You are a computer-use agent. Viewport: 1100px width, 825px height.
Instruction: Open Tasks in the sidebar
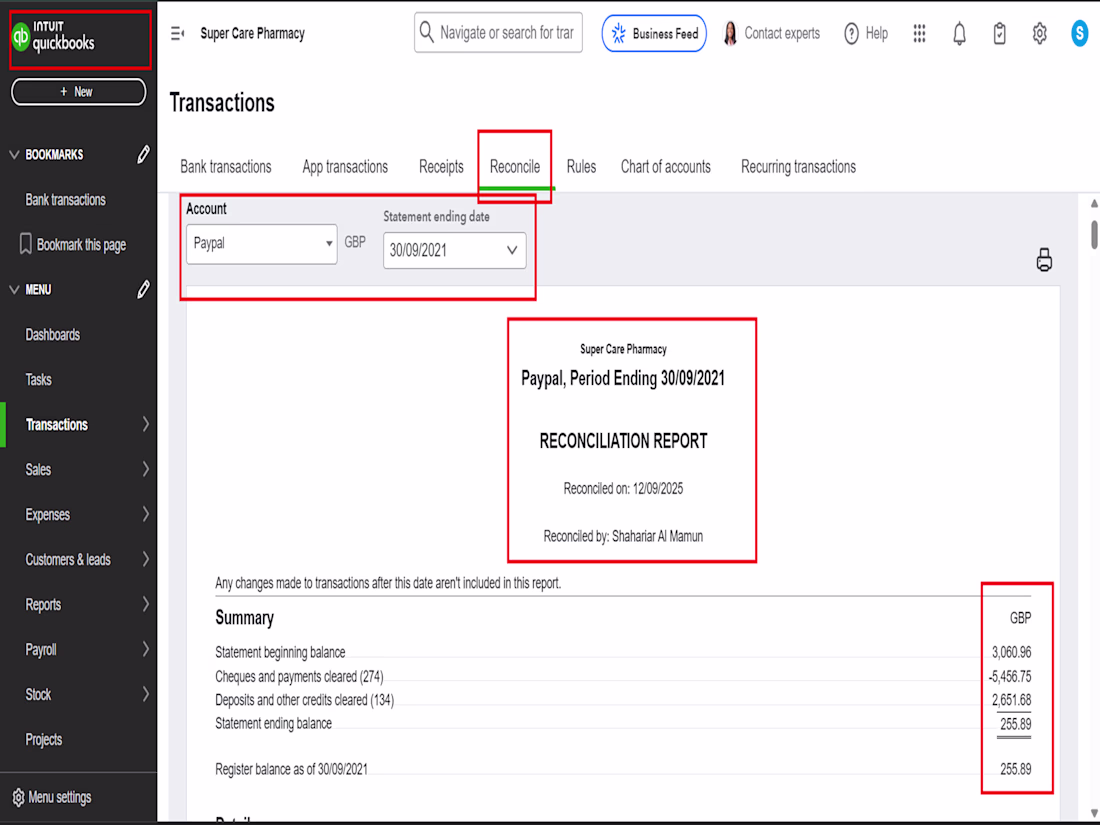(39, 379)
